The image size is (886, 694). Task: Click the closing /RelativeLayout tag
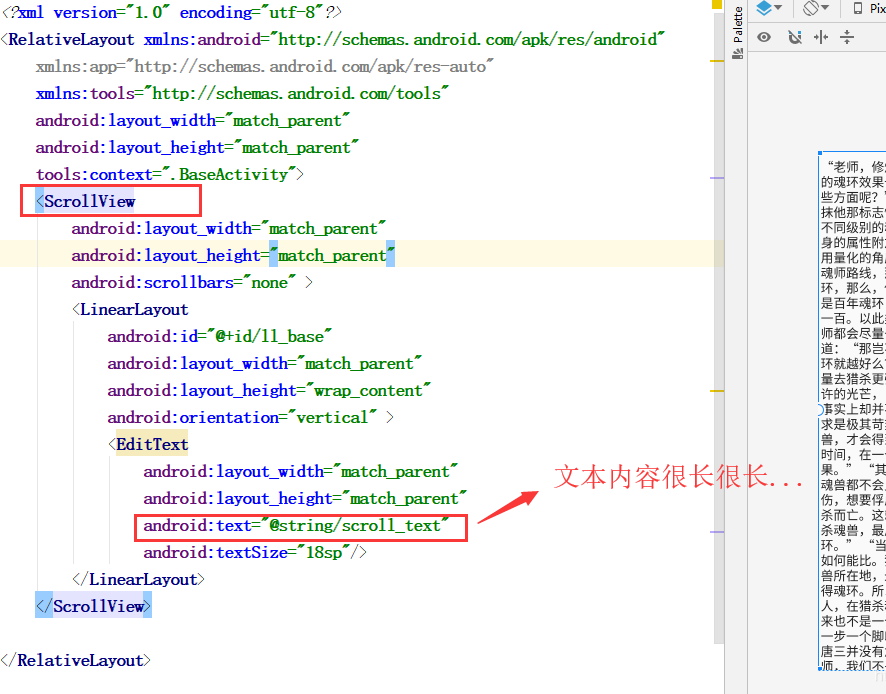click(76, 660)
